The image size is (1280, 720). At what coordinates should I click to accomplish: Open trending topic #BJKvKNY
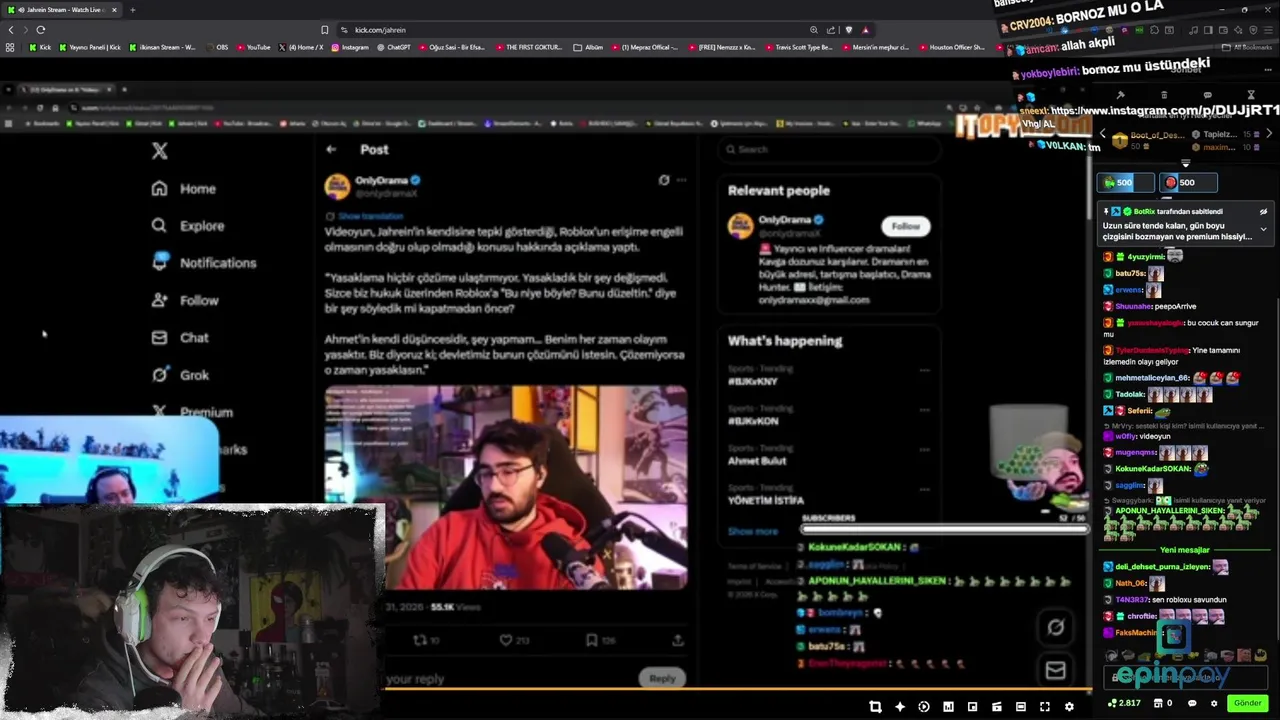coord(753,382)
